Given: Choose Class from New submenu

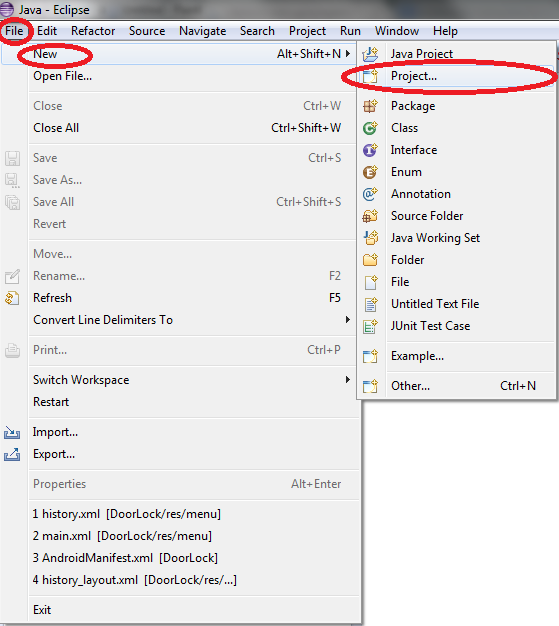Looking at the screenshot, I should point(404,128).
